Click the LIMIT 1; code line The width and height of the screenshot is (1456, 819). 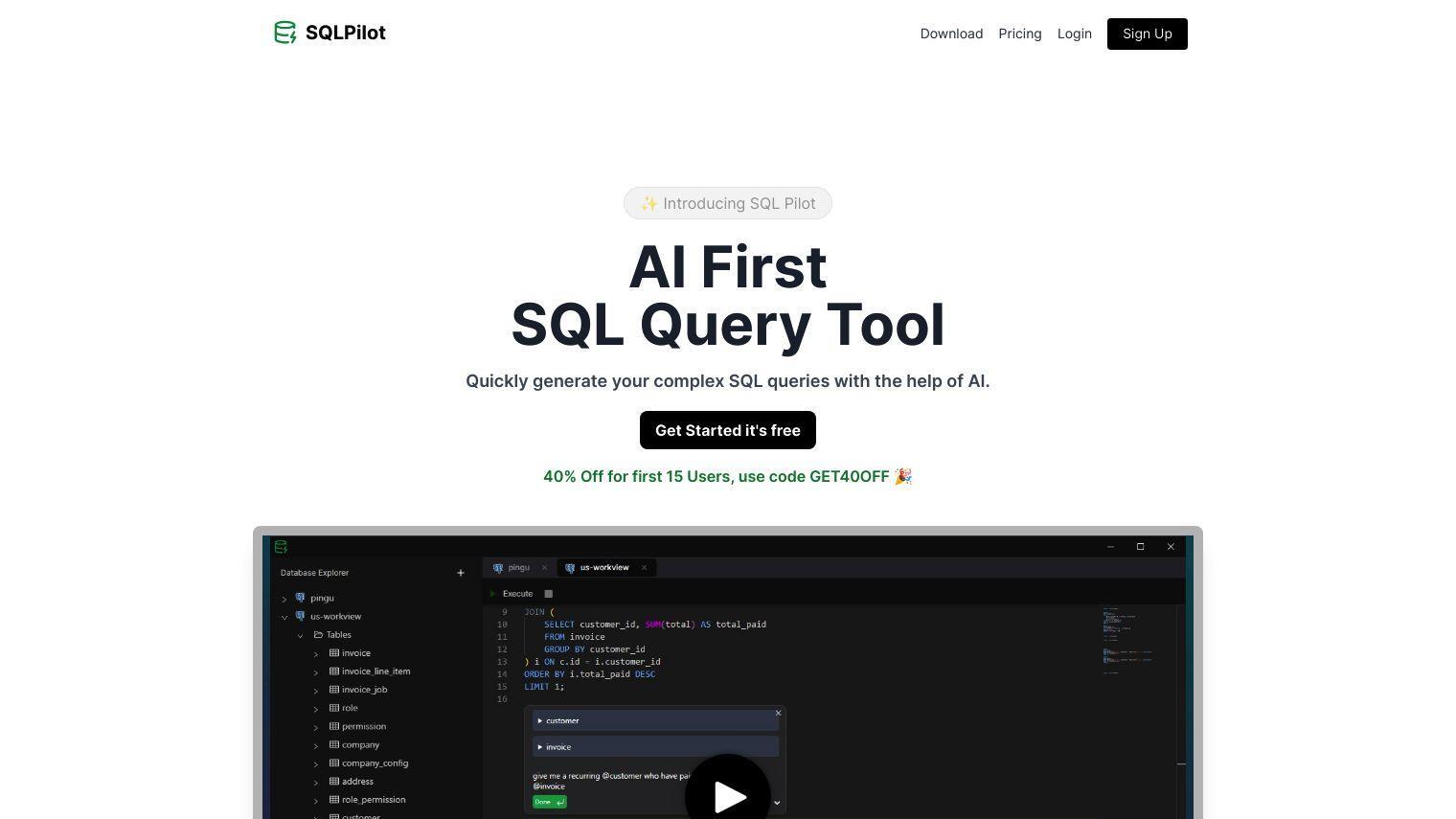544,687
